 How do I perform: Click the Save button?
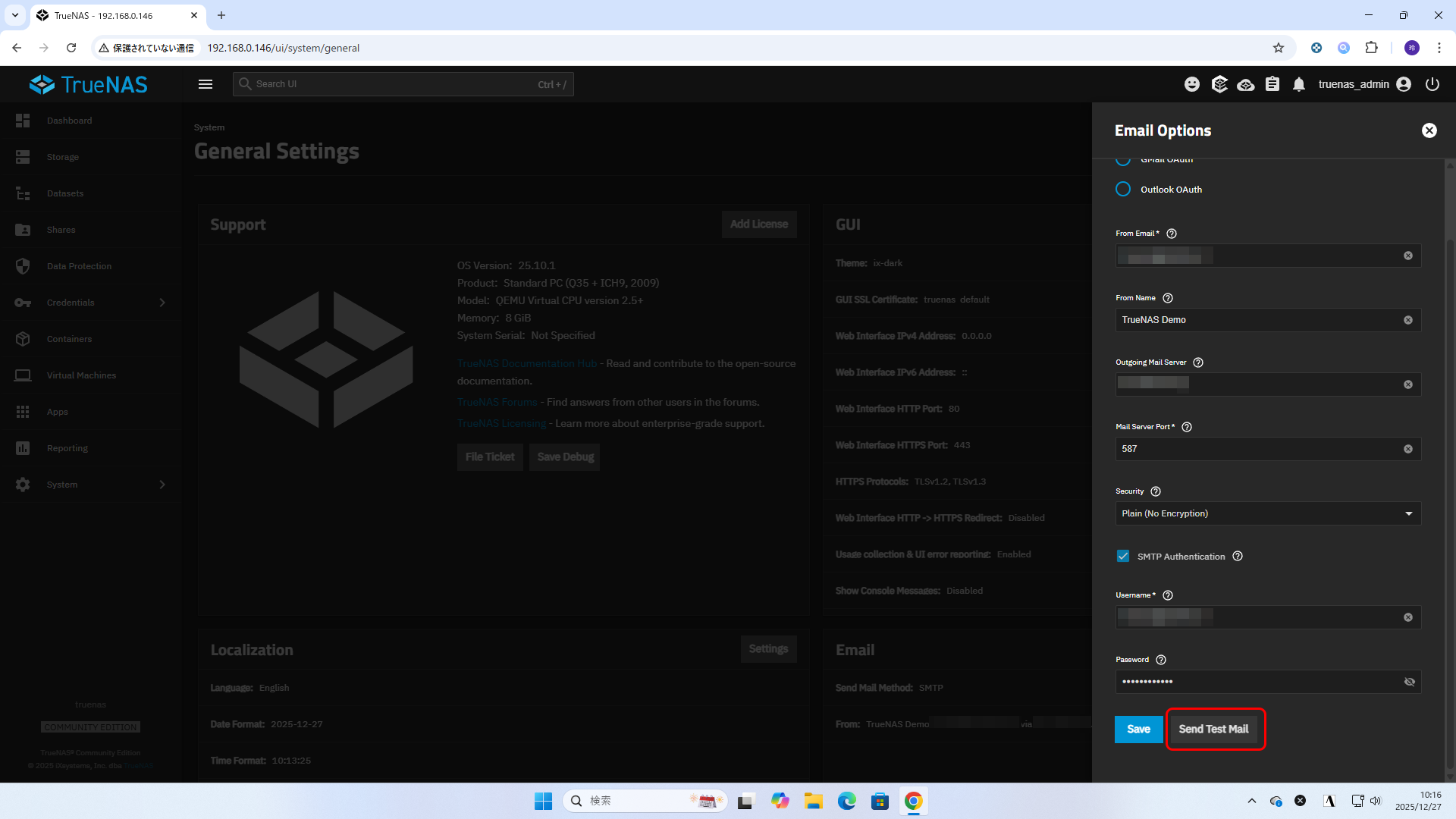(x=1138, y=729)
